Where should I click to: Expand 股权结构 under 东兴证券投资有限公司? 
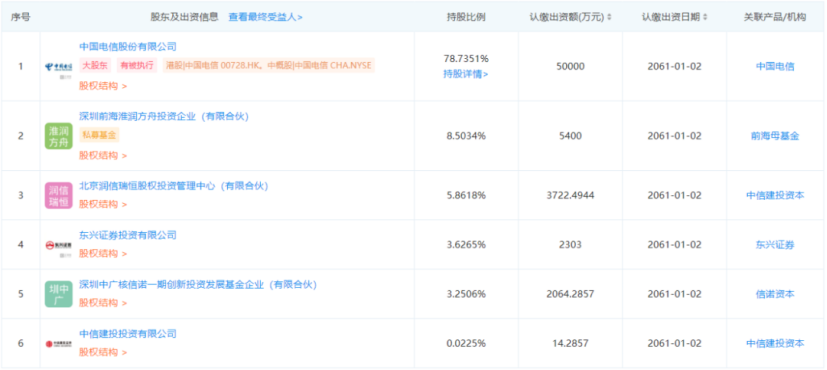pyautogui.click(x=103, y=254)
